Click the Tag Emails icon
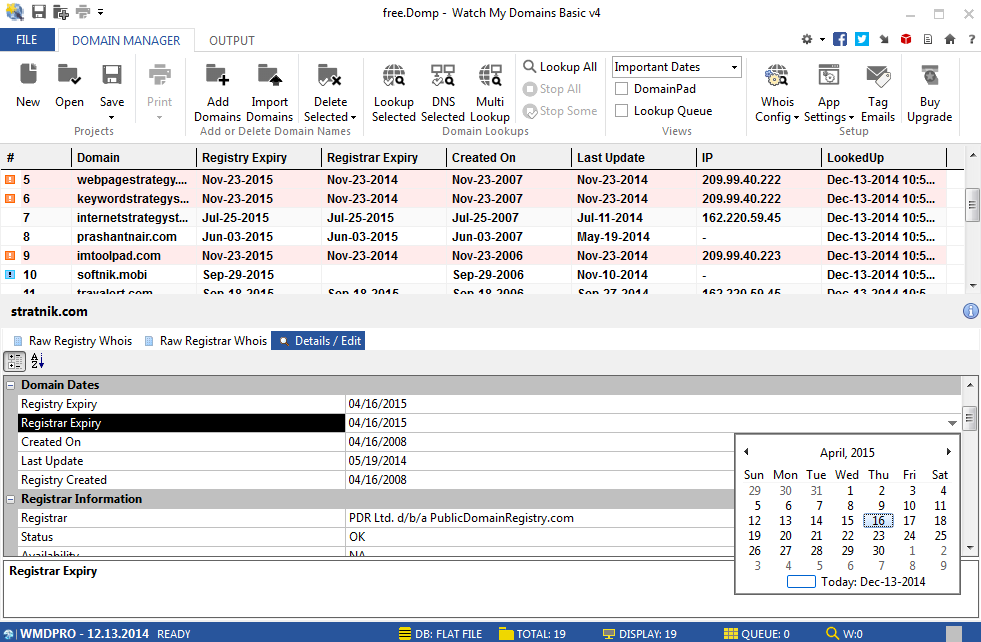Viewport: 981px width, 642px height. (x=878, y=76)
